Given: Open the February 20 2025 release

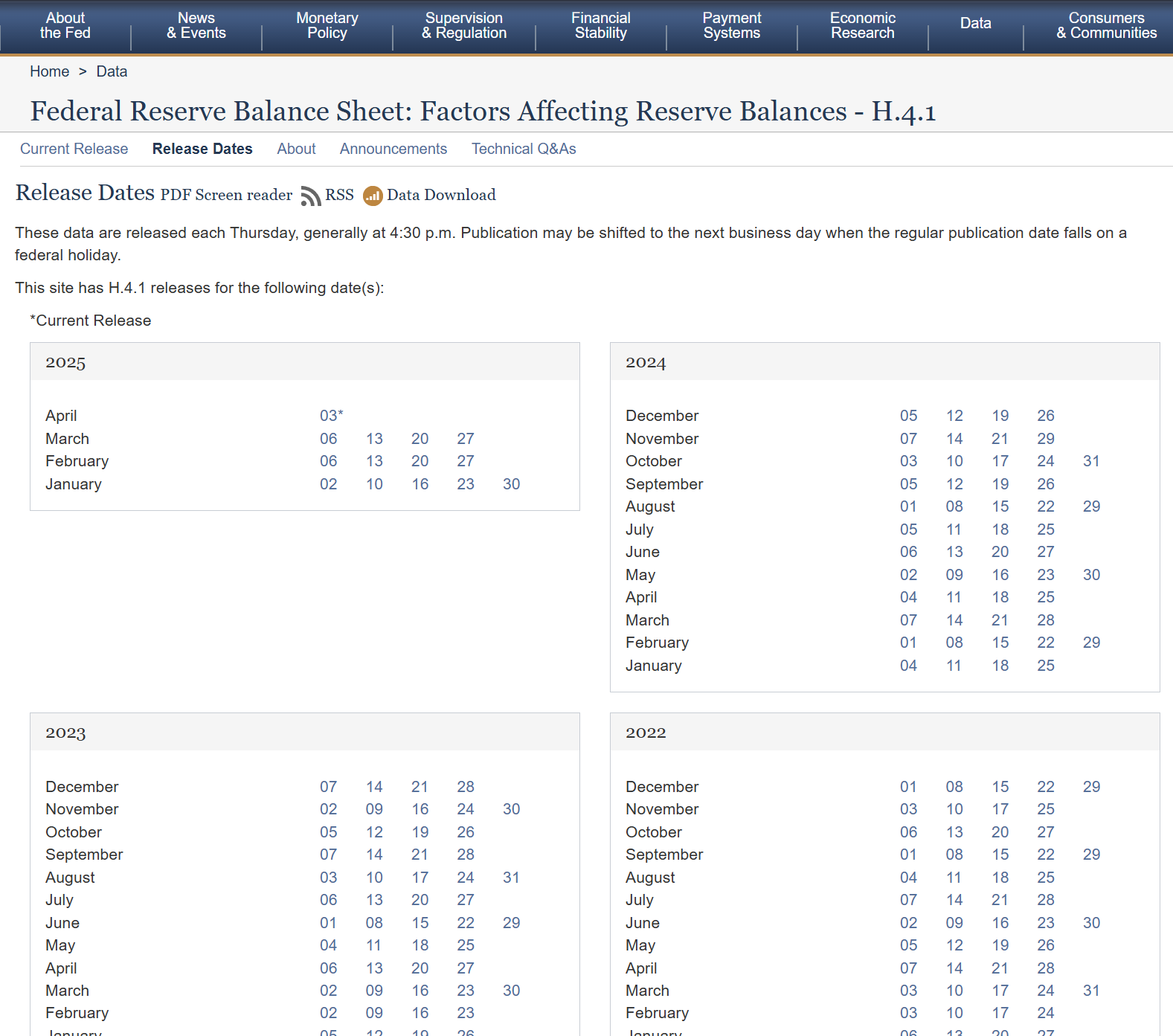Looking at the screenshot, I should pos(420,461).
